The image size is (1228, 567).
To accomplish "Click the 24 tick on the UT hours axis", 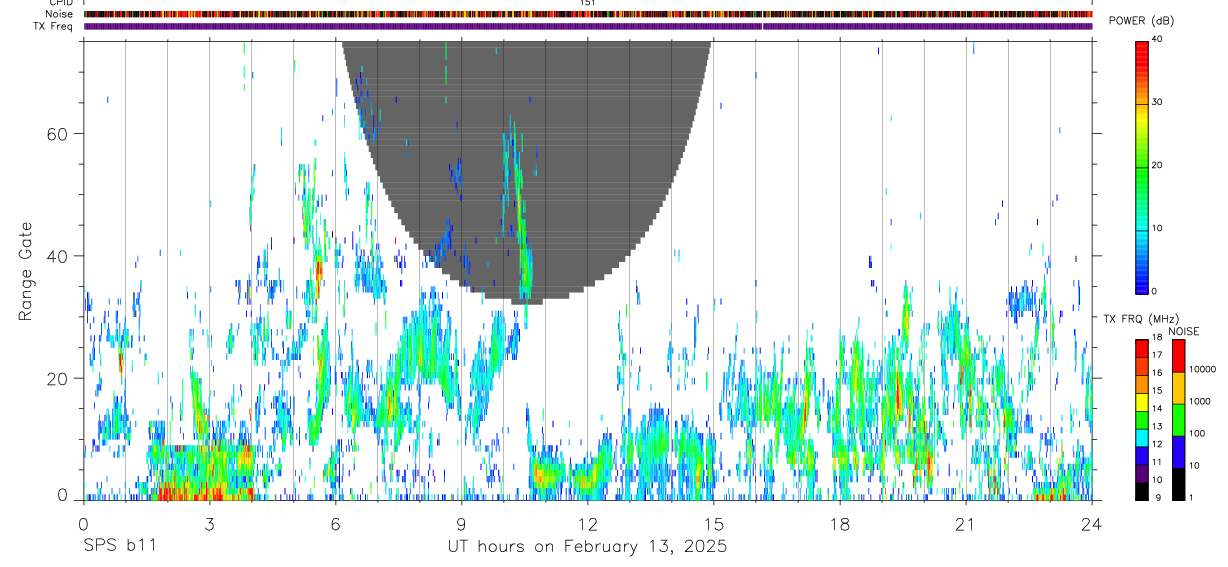I will (1092, 524).
